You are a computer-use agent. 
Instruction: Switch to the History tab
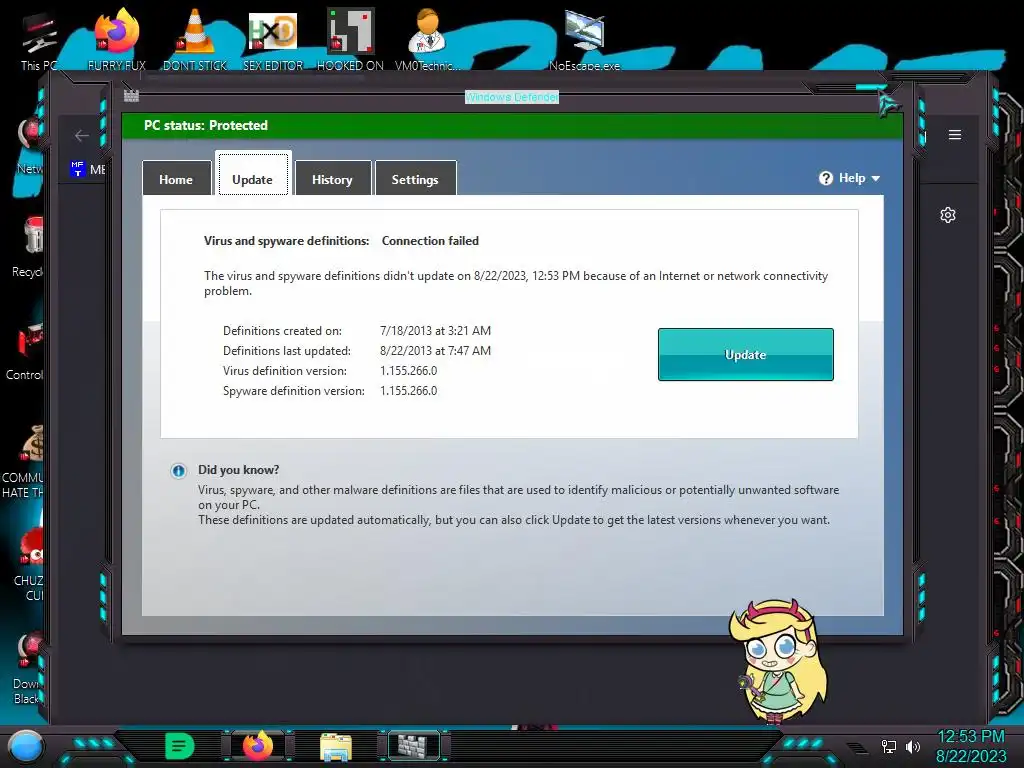pos(332,179)
